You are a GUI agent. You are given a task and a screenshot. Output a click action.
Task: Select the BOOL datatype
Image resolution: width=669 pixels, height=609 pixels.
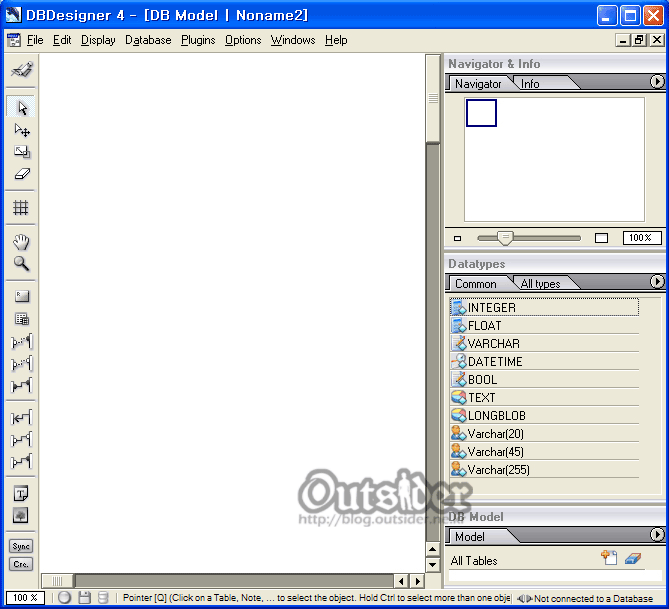(x=544, y=379)
